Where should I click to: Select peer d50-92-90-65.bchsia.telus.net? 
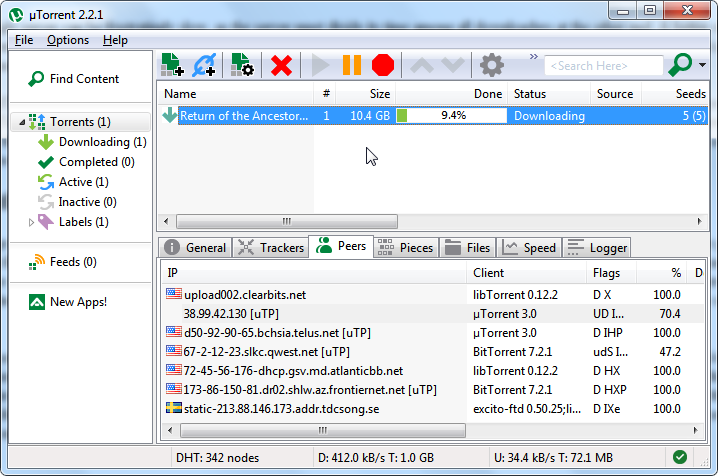[x=433, y=333]
